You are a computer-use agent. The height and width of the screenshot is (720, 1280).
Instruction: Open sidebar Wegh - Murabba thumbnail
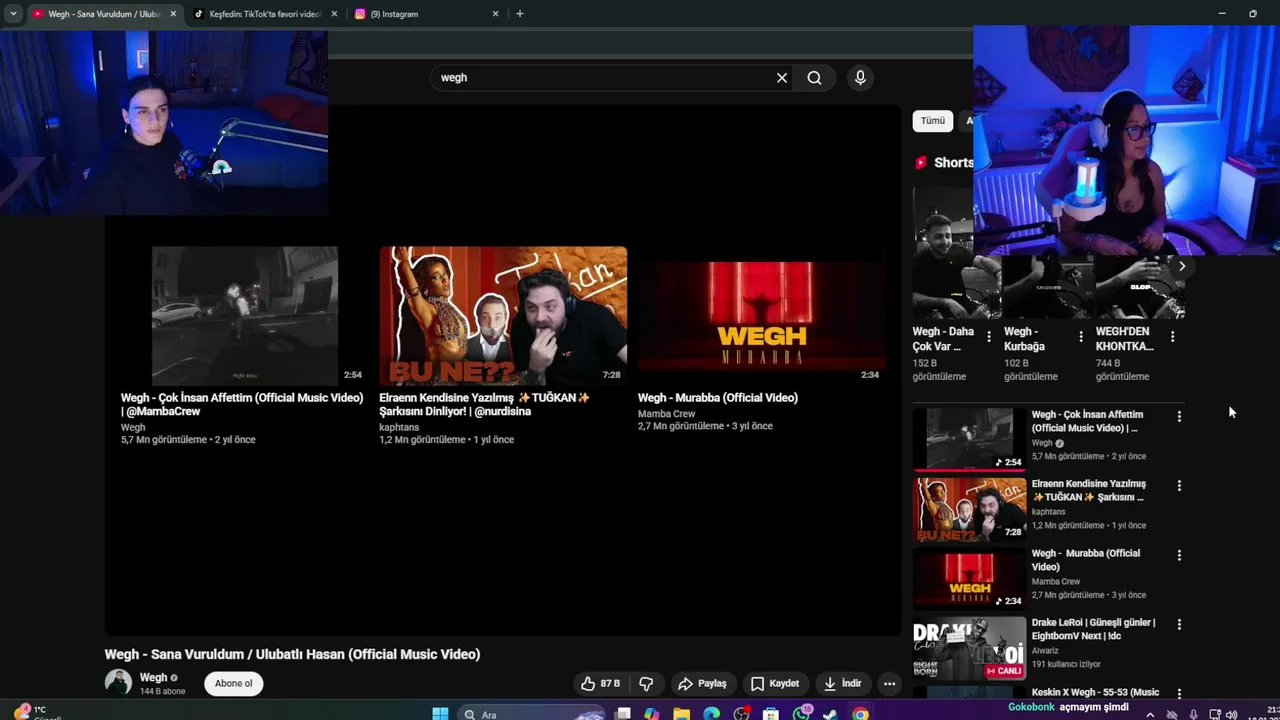[x=969, y=578]
